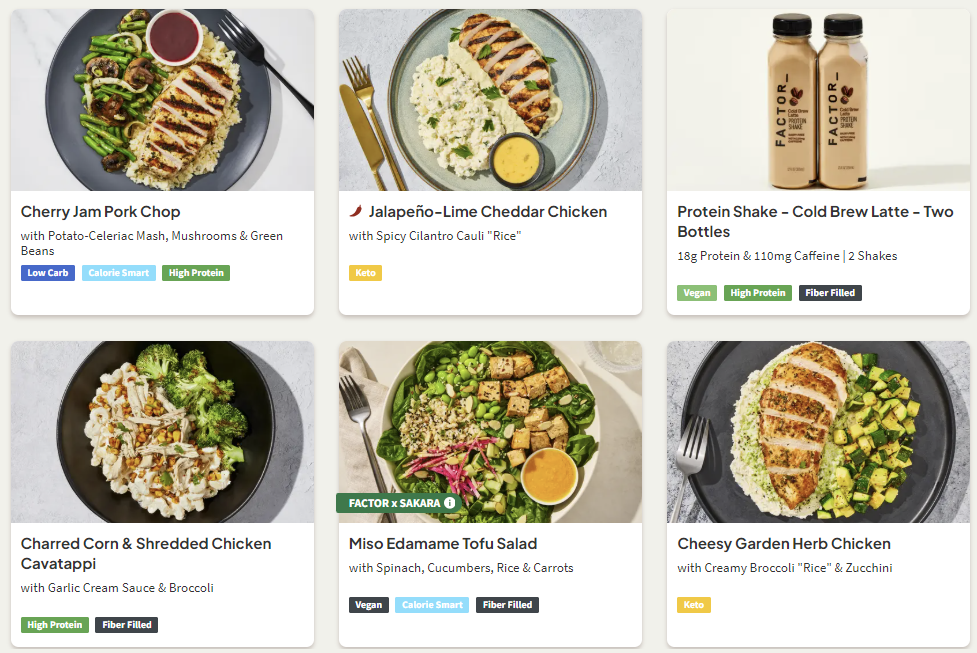
Task: Select Calorie Smart tag on Tofu Salad card
Action: click(432, 605)
